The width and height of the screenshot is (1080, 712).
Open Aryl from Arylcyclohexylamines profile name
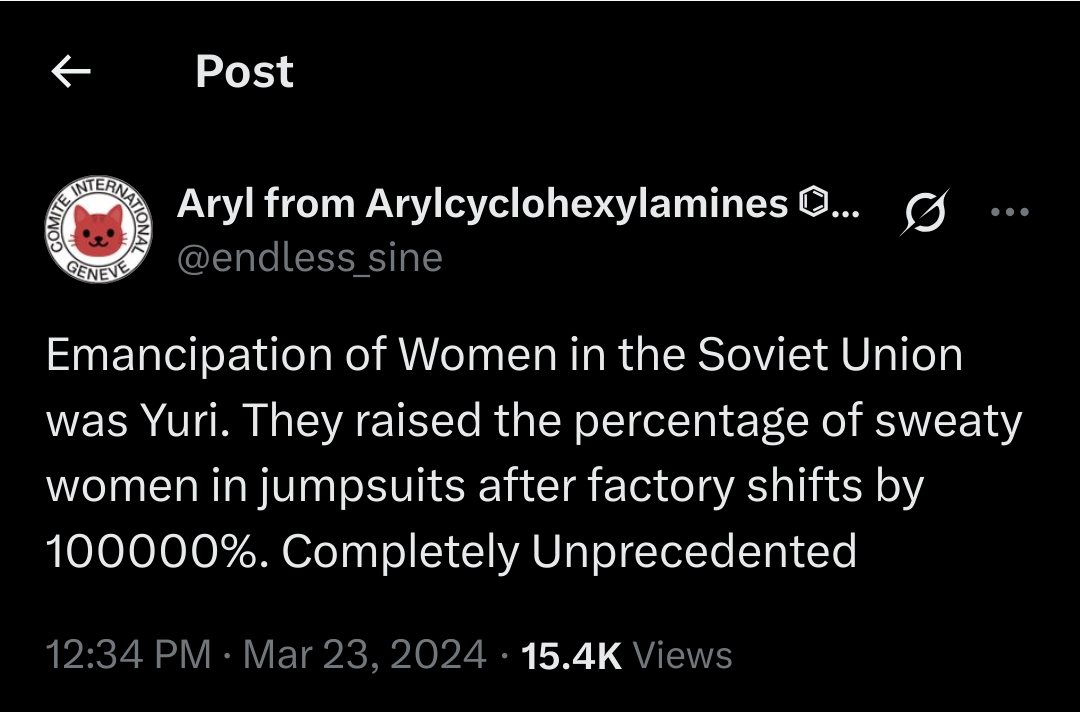click(x=482, y=204)
